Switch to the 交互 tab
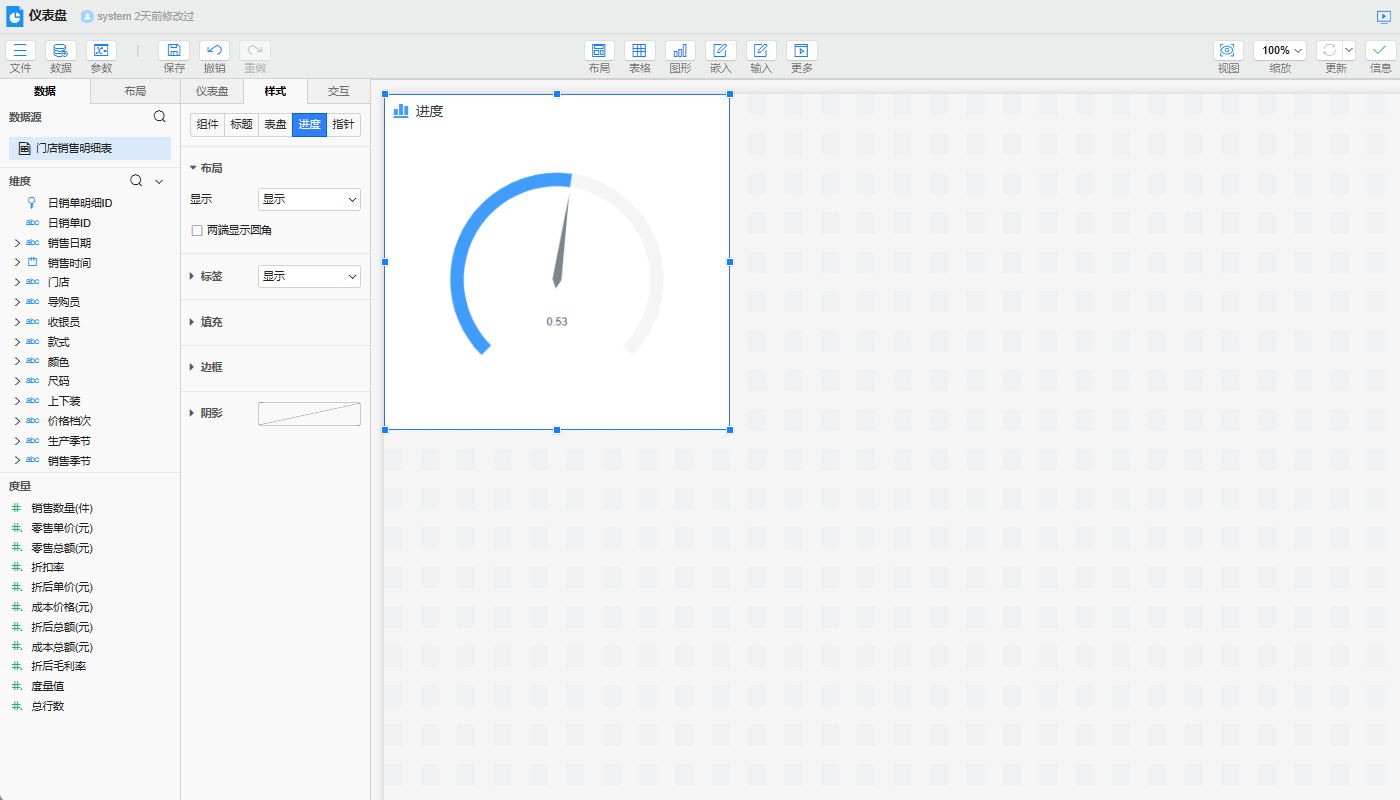Viewport: 1400px width, 800px height. pyautogui.click(x=338, y=91)
